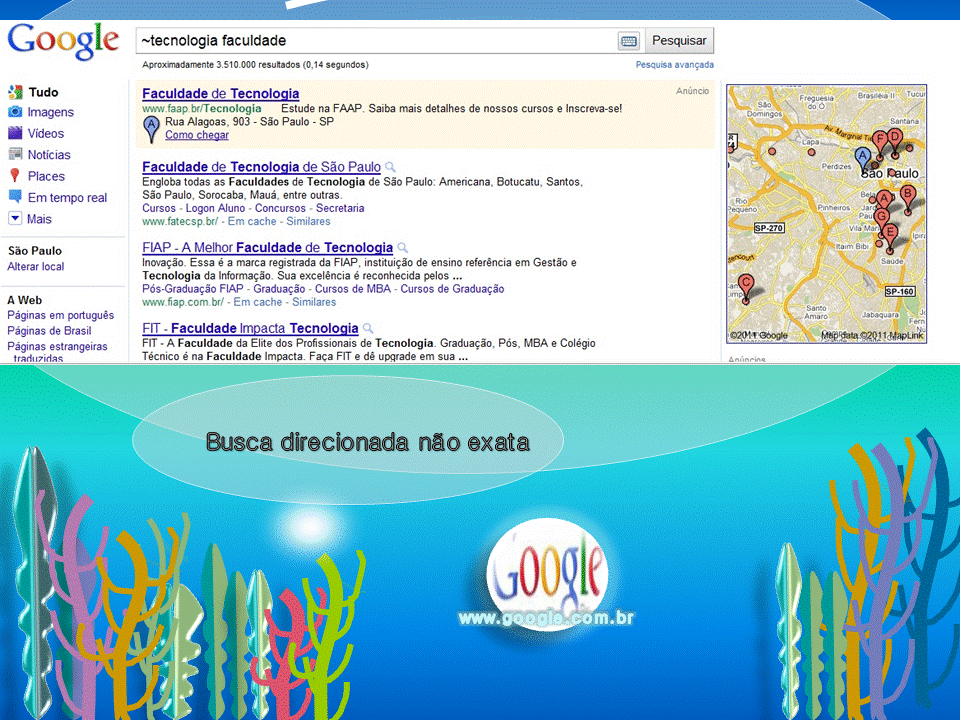Click the Em tempo real speech icon
960x720 pixels.
[15, 197]
